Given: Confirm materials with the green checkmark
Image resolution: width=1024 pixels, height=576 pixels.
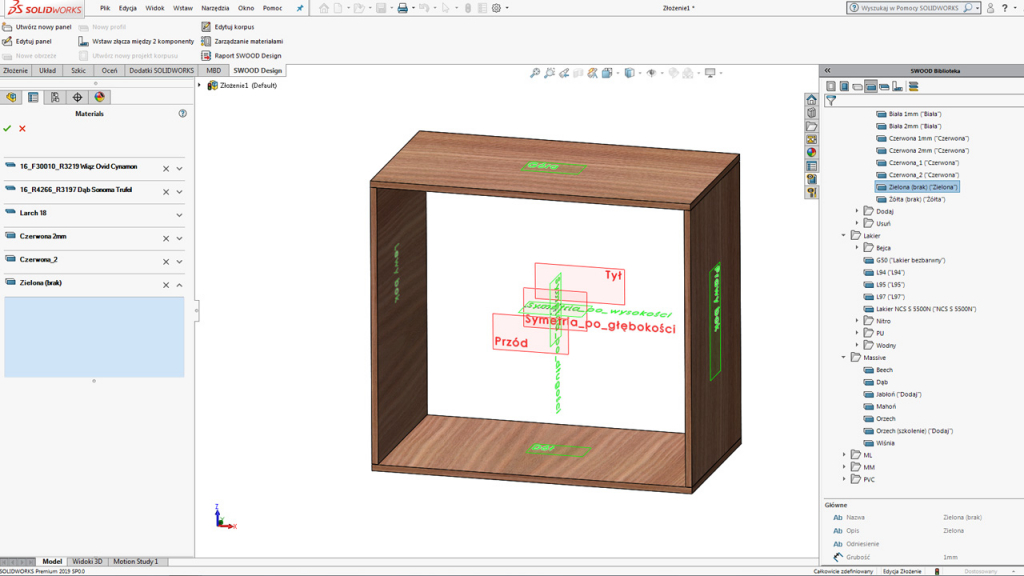Looking at the screenshot, I should pyautogui.click(x=7, y=128).
